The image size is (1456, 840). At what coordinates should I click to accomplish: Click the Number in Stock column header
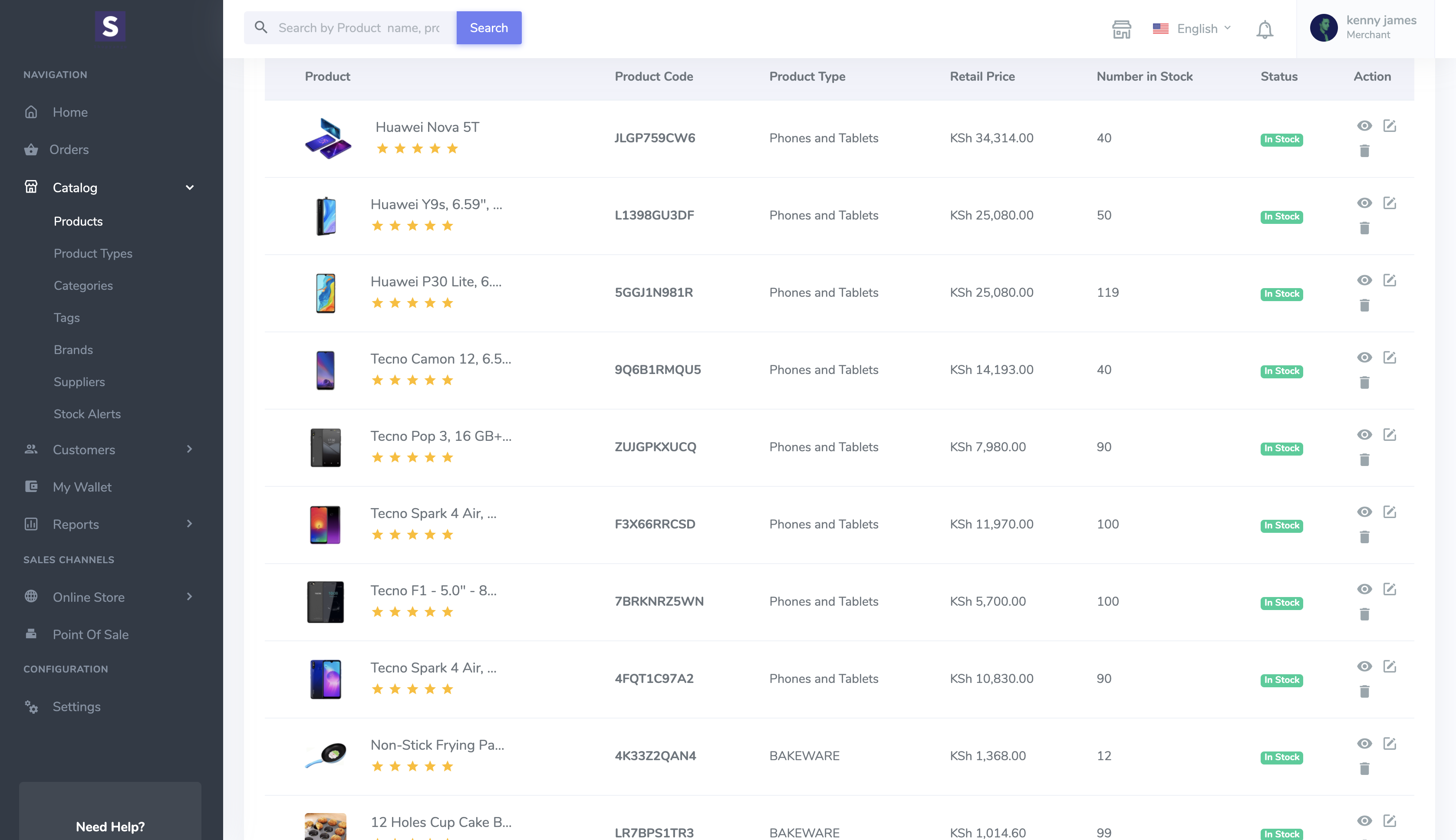coord(1144,76)
